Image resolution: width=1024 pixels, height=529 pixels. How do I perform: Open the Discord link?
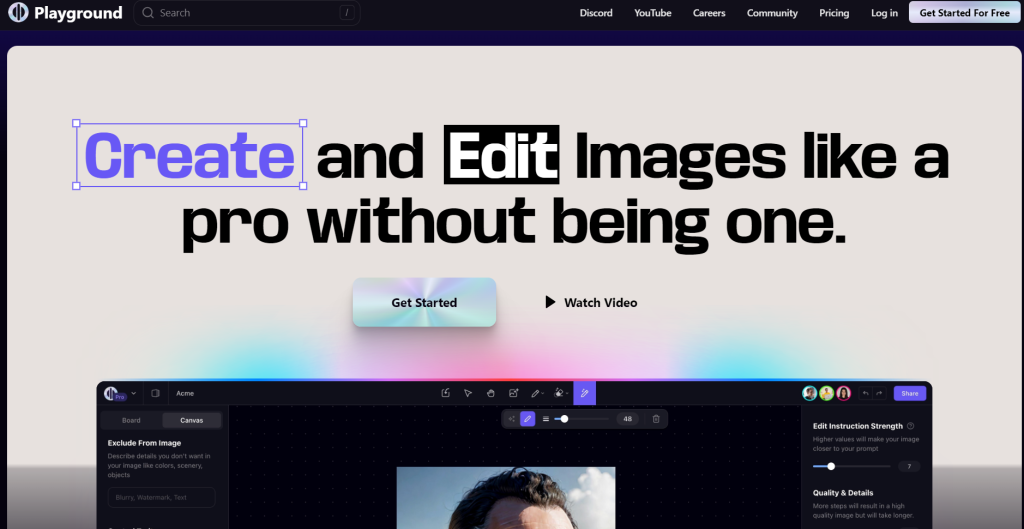(x=596, y=13)
